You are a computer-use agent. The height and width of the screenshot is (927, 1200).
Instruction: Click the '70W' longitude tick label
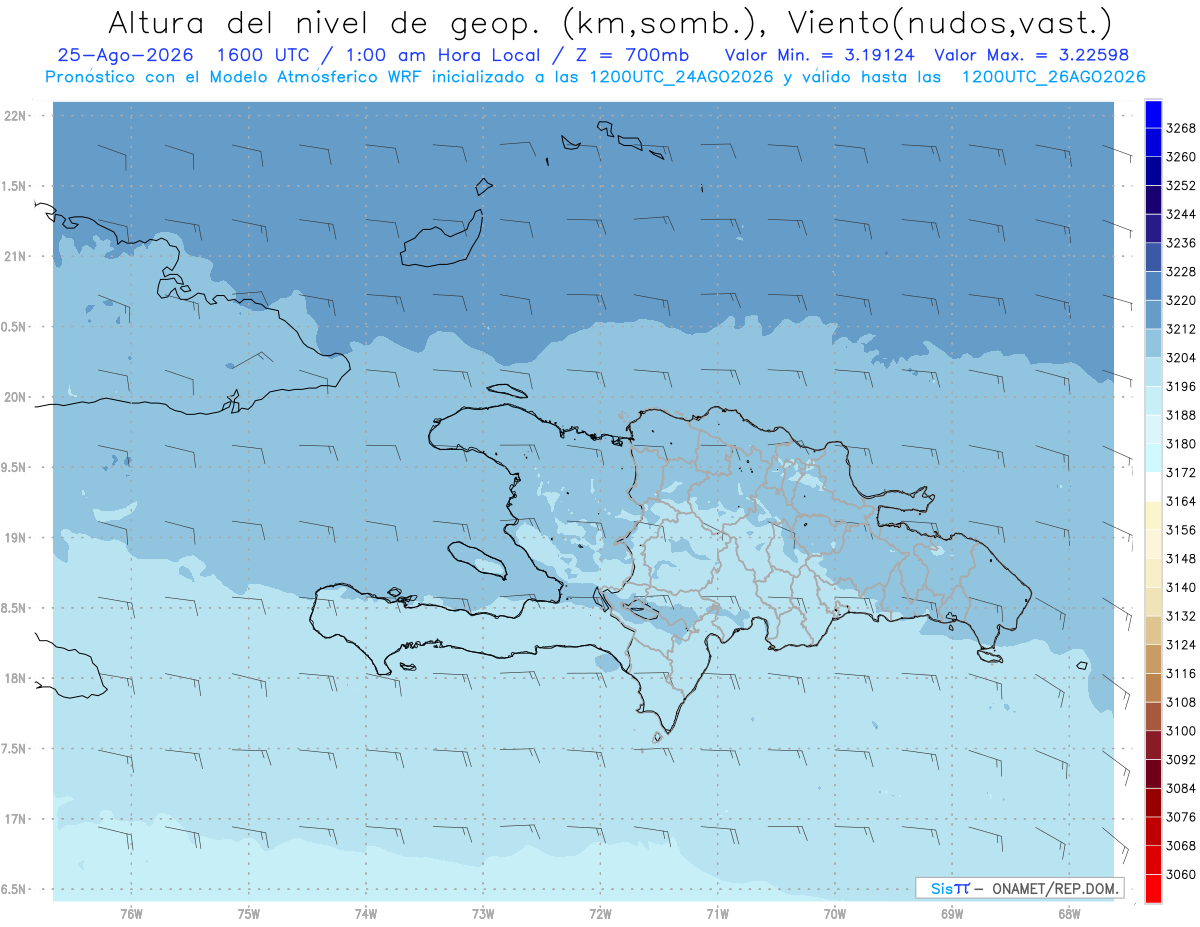tap(835, 912)
